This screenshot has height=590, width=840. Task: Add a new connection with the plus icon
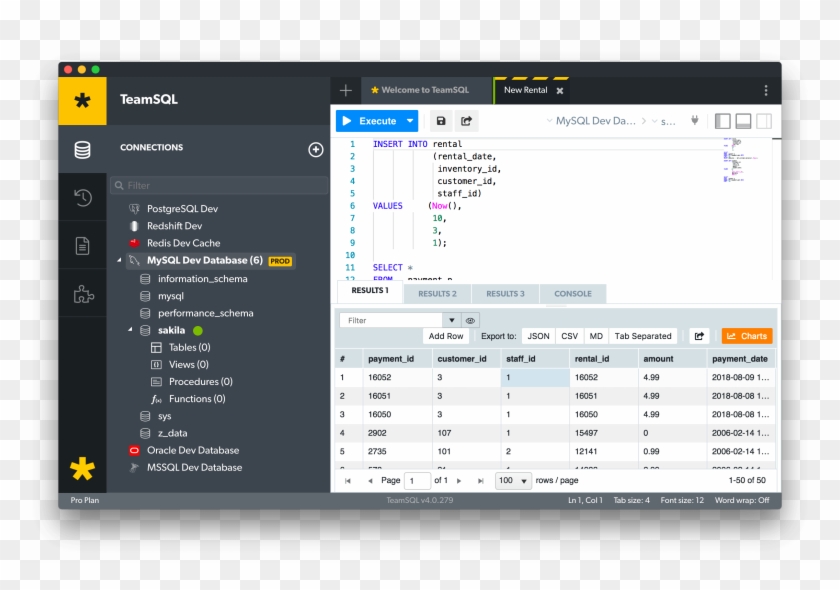tap(315, 147)
